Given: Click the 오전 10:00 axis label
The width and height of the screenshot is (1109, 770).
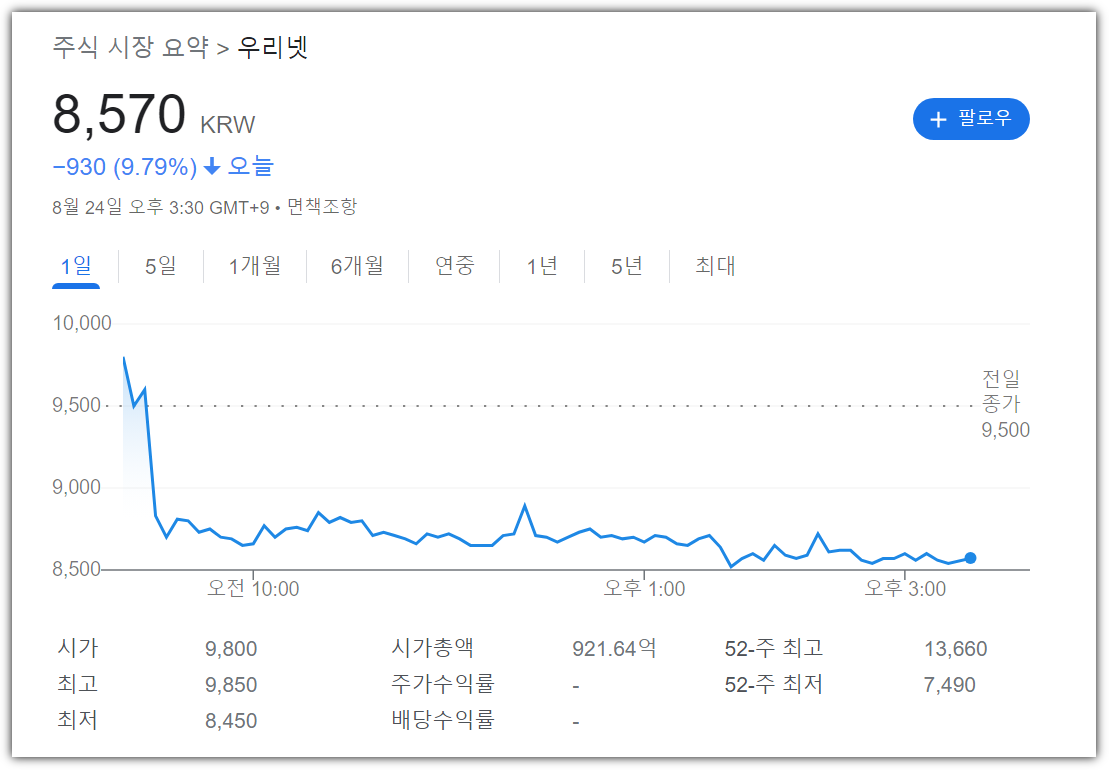Looking at the screenshot, I should (253, 588).
